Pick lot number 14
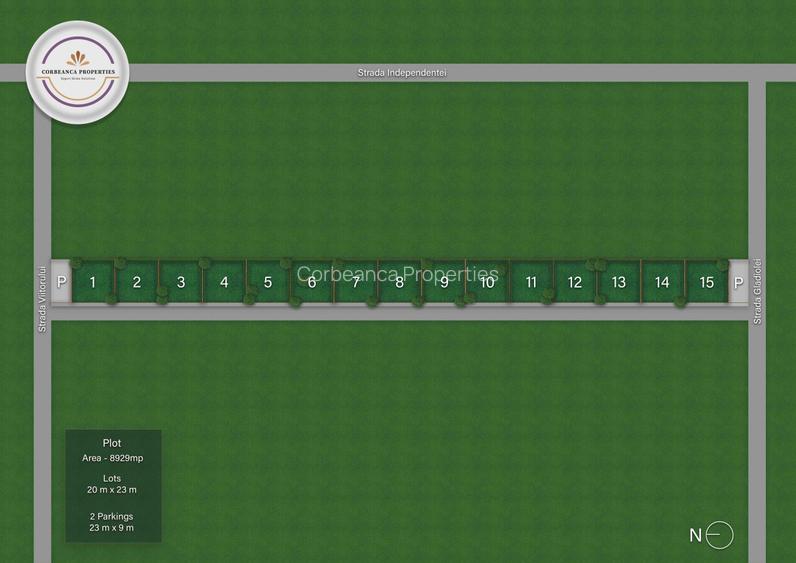This screenshot has width=796, height=563. 662,282
